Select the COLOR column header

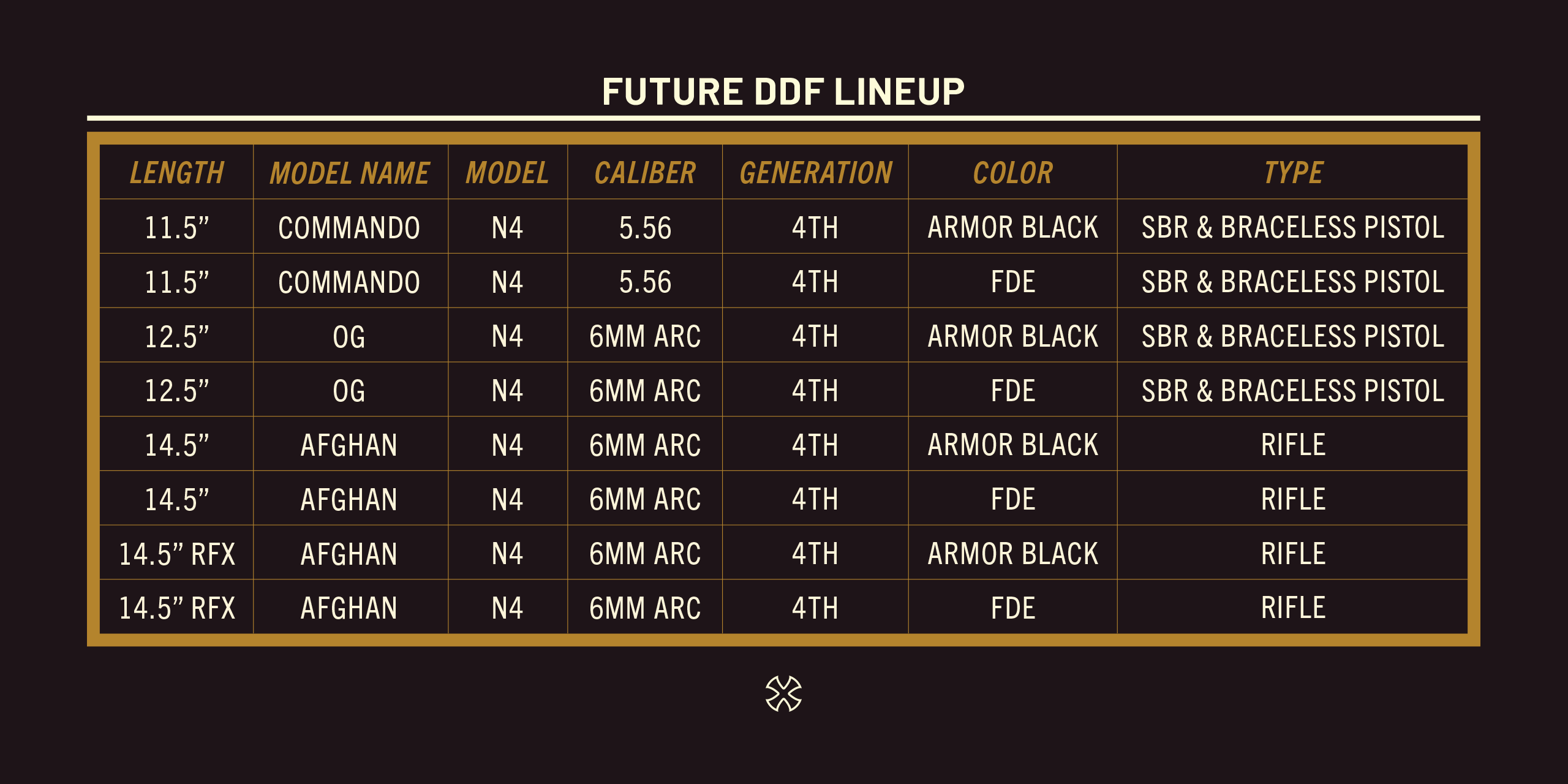pos(1013,173)
